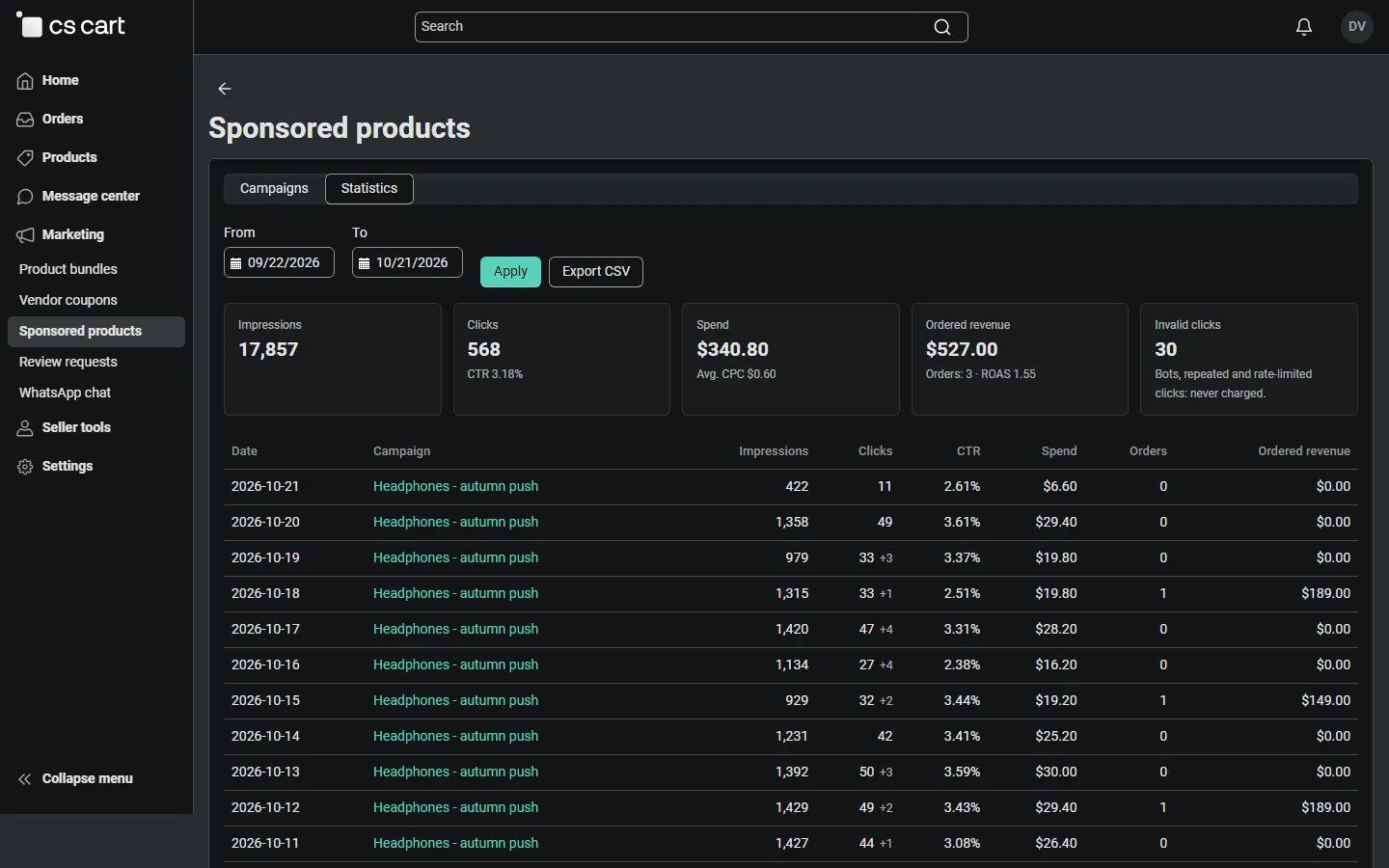Click the From date calendar icon
Viewport: 1389px width, 868px height.
click(235, 263)
